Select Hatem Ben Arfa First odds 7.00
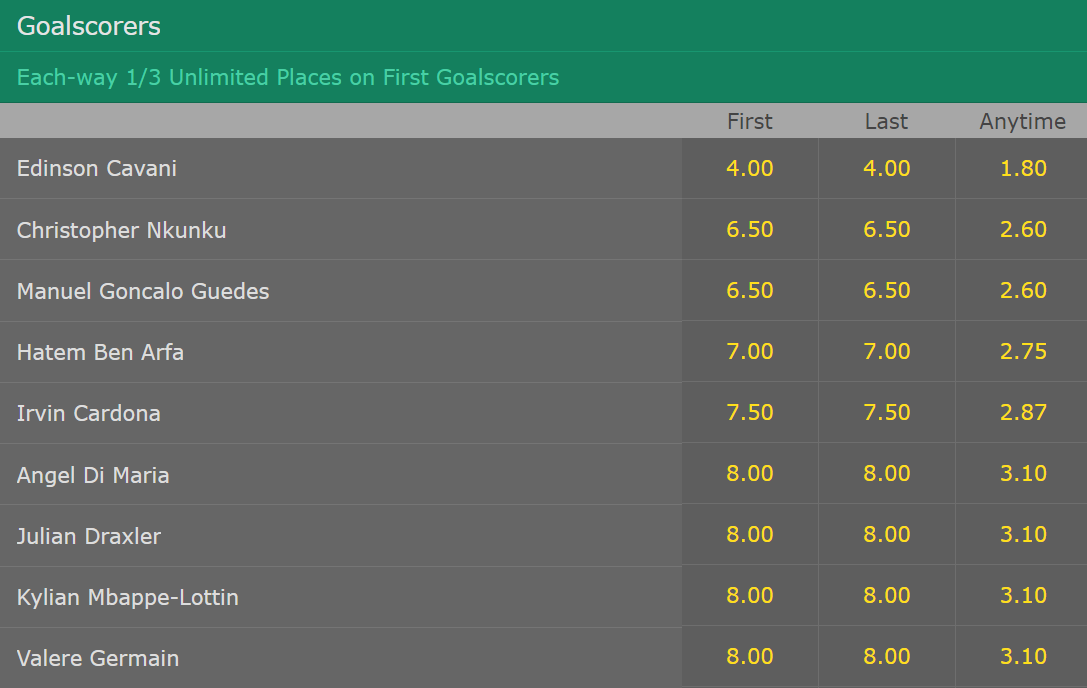1087x688 pixels. coord(749,352)
